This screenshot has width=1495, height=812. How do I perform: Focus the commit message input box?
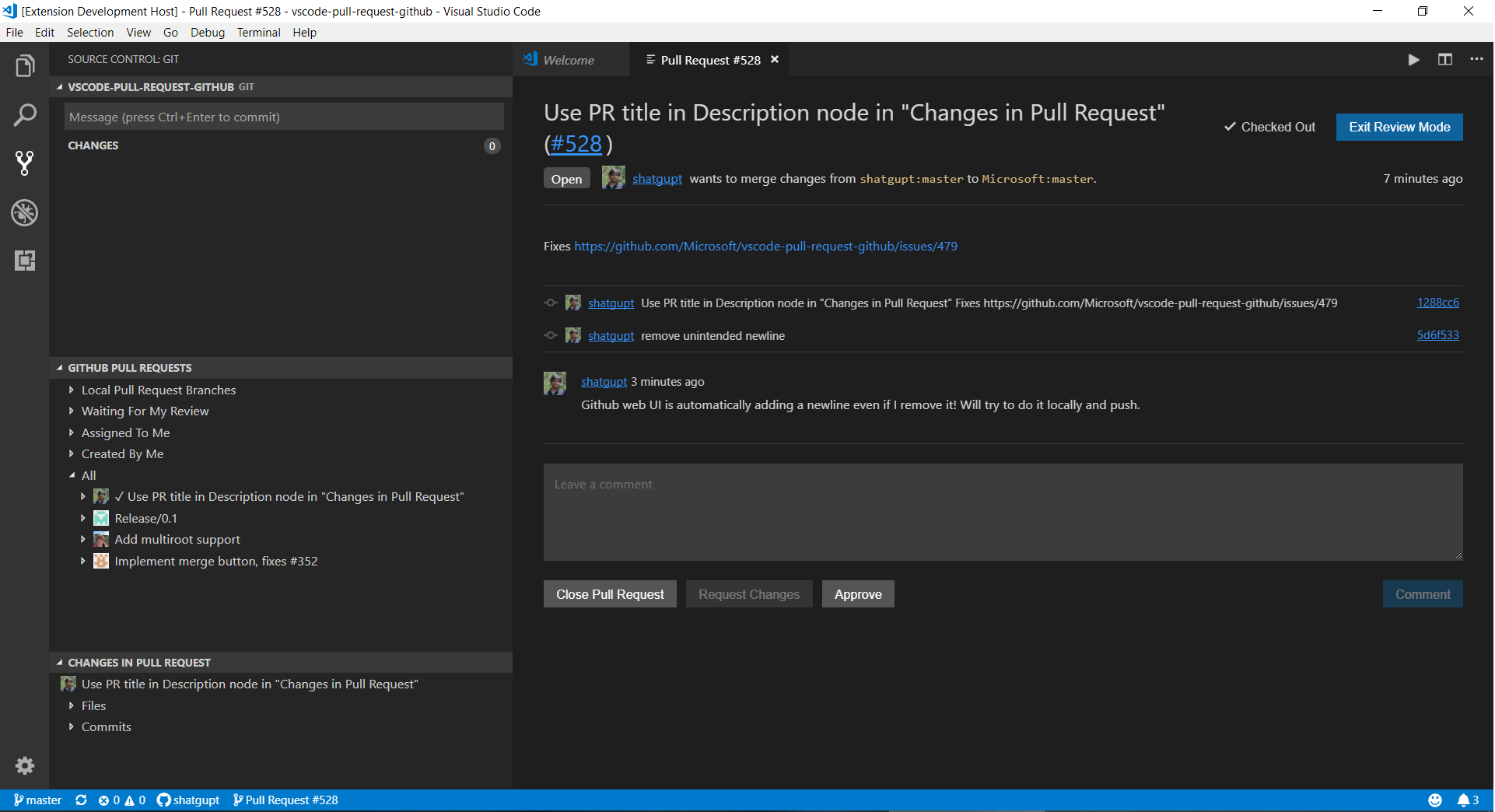[x=284, y=117]
